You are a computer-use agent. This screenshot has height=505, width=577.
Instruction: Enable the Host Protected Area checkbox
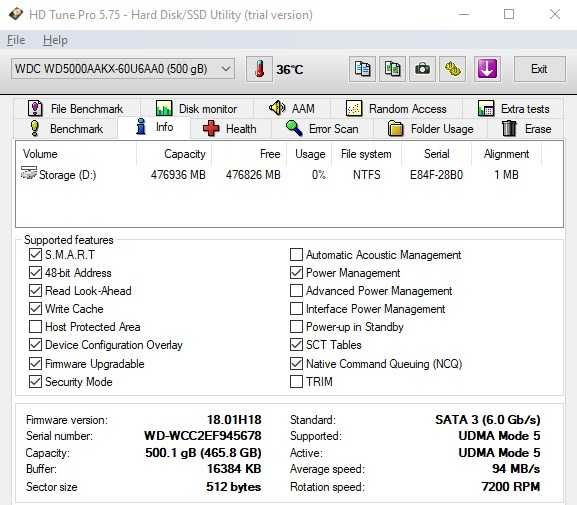pyautogui.click(x=35, y=326)
